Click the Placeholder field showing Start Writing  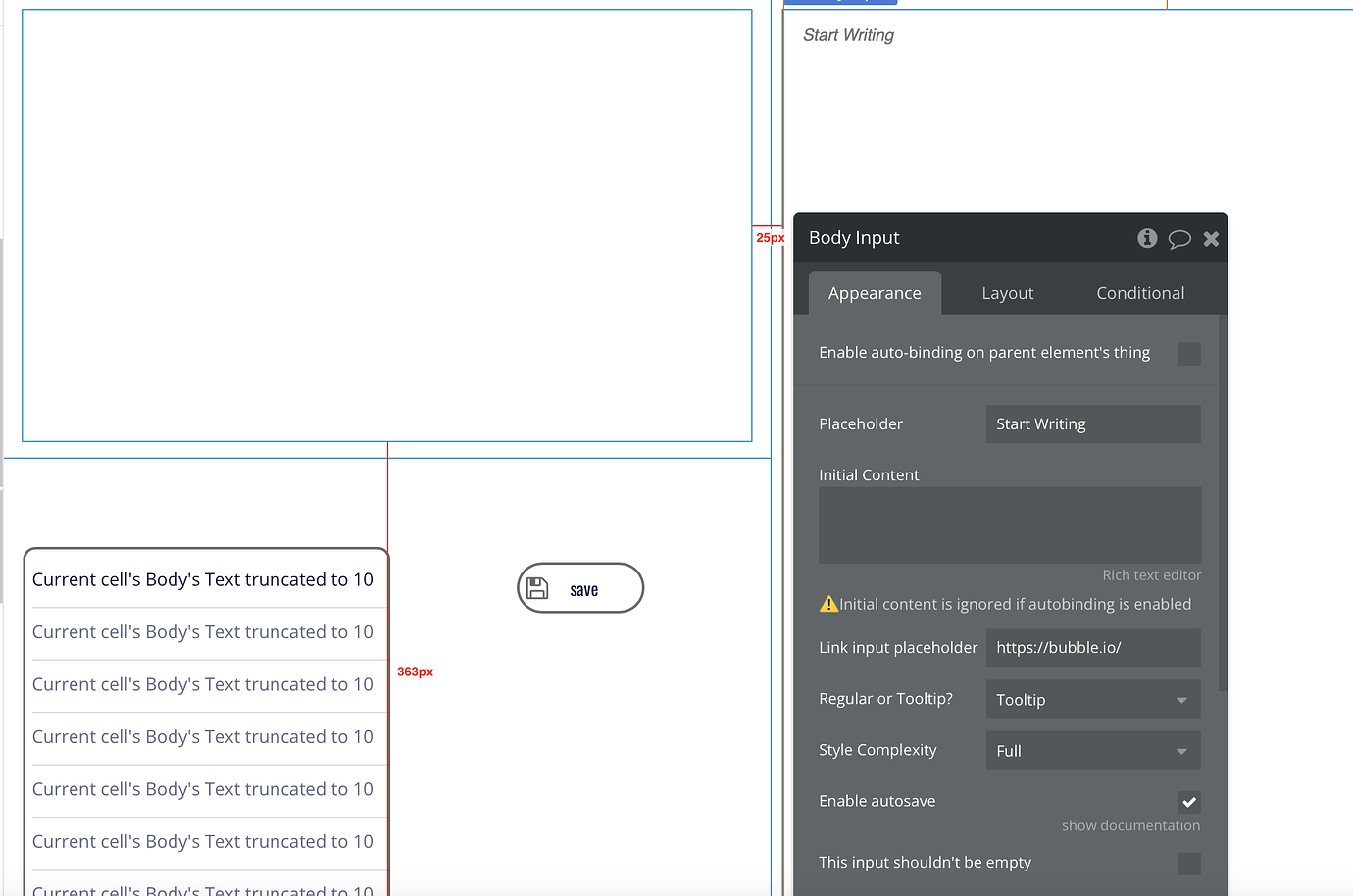point(1092,423)
